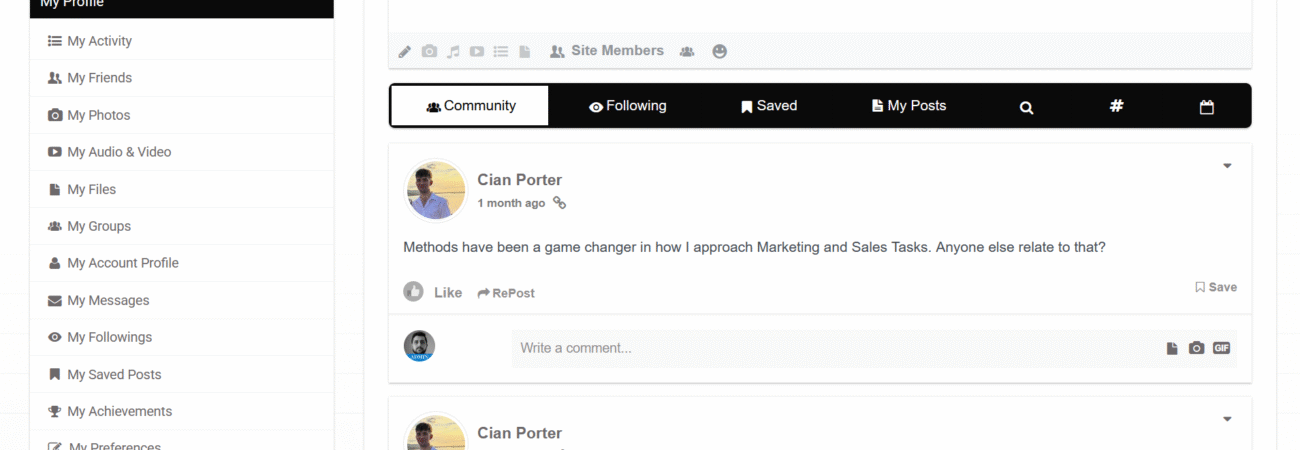Click the camera photo icon in composer toolbar
Image resolution: width=1300 pixels, height=450 pixels.
pos(429,51)
